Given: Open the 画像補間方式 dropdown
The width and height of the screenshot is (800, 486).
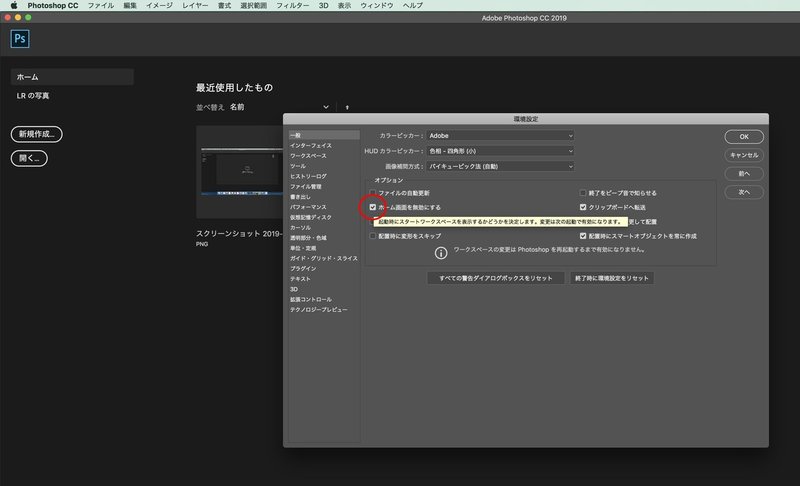Looking at the screenshot, I should click(501, 166).
